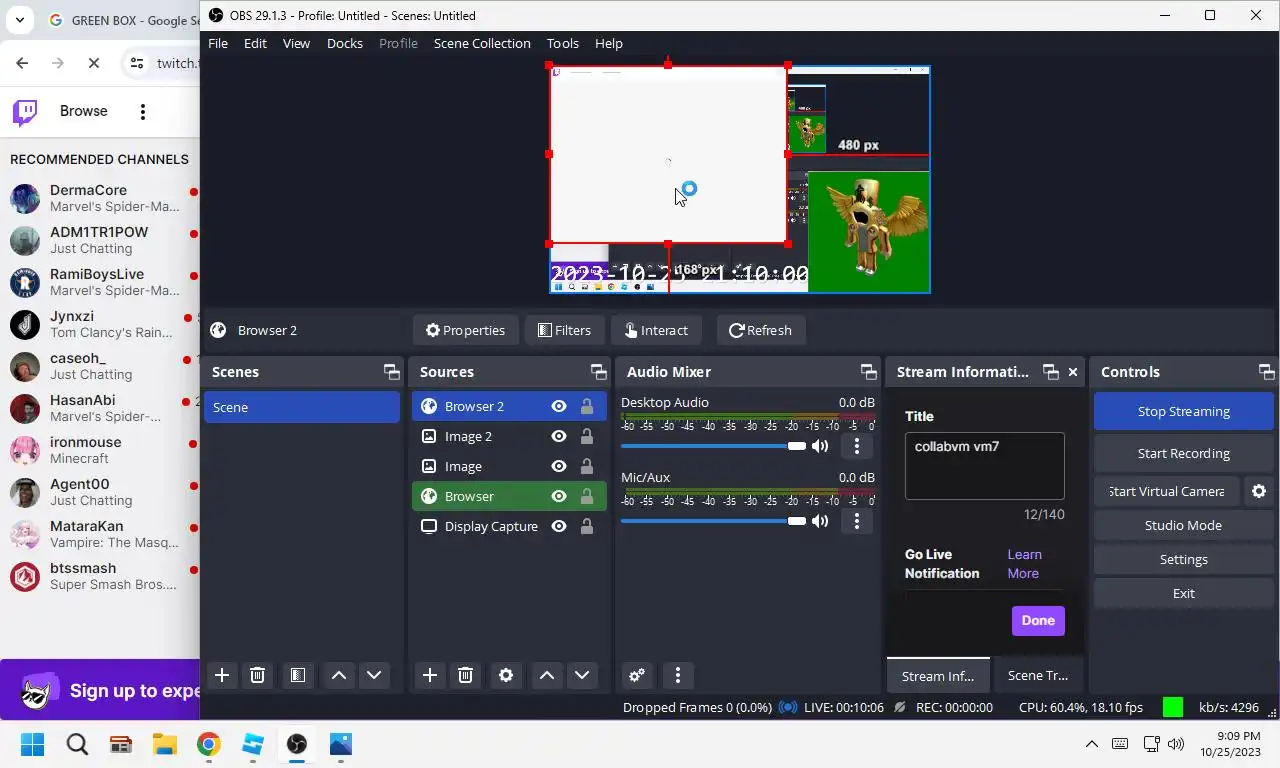Open advanced audio properties gears icon
This screenshot has height=768, width=1280.
pos(637,675)
